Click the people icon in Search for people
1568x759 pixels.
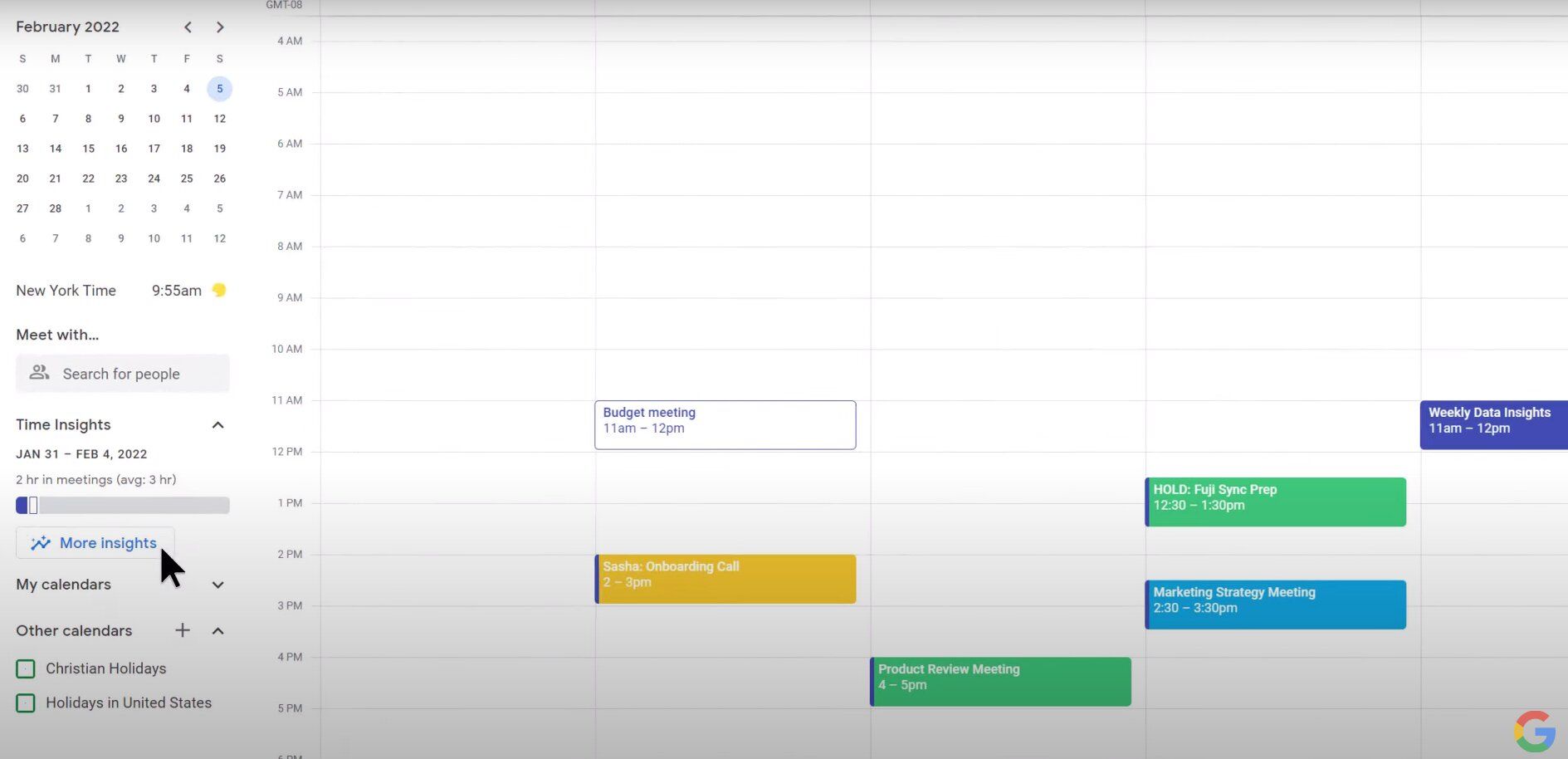(x=38, y=373)
